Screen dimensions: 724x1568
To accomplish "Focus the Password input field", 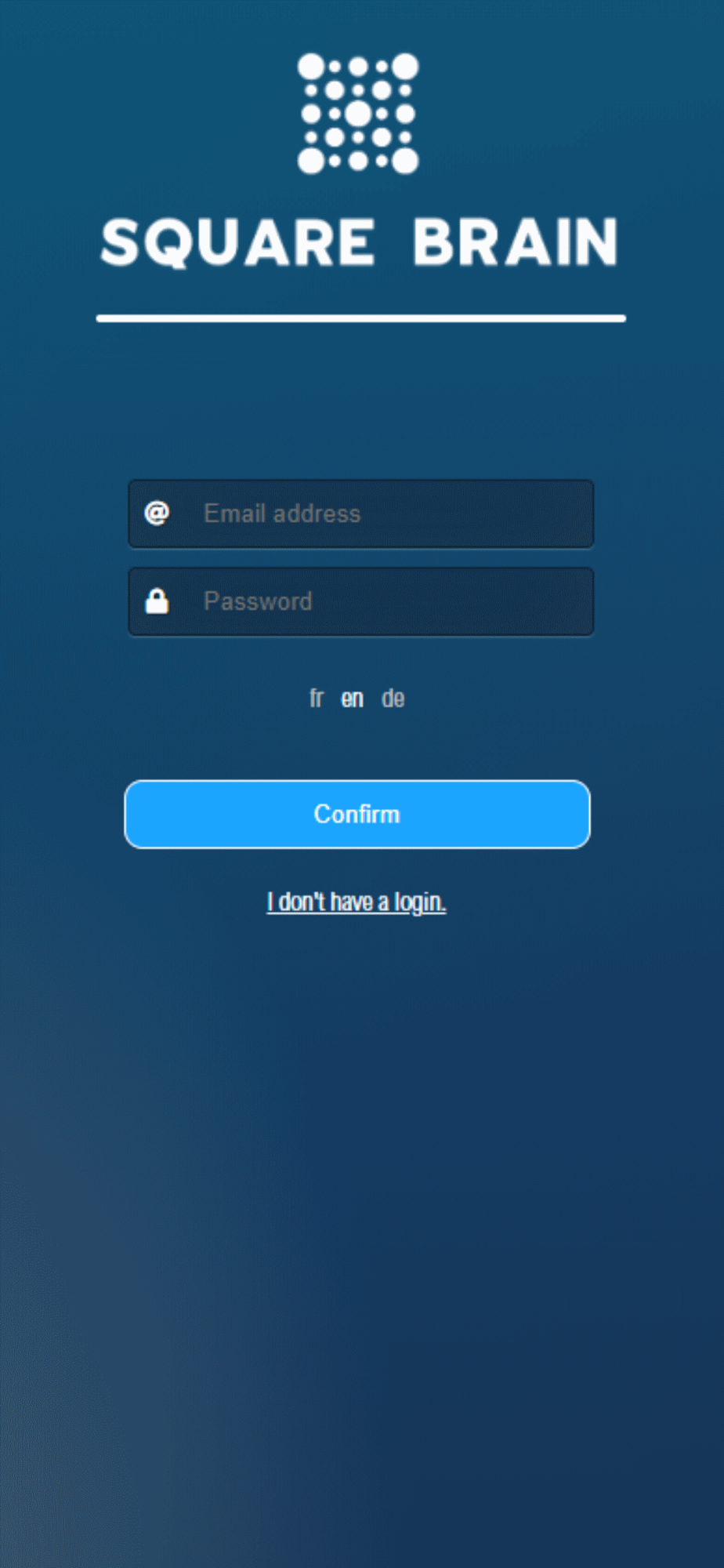I will (361, 601).
